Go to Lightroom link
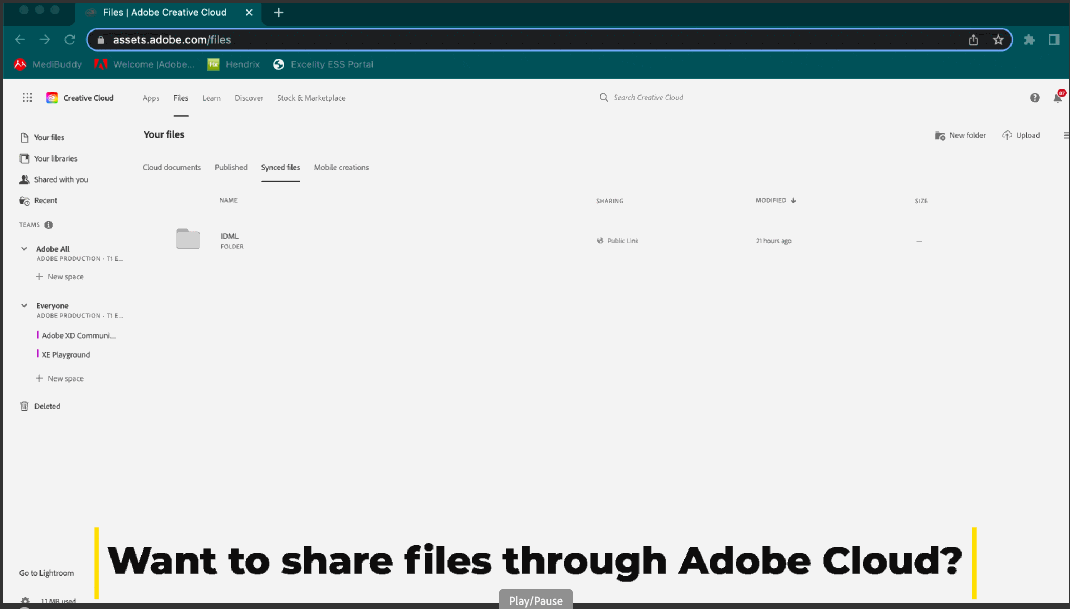Viewport: 1070px width, 609px height. coord(46,573)
